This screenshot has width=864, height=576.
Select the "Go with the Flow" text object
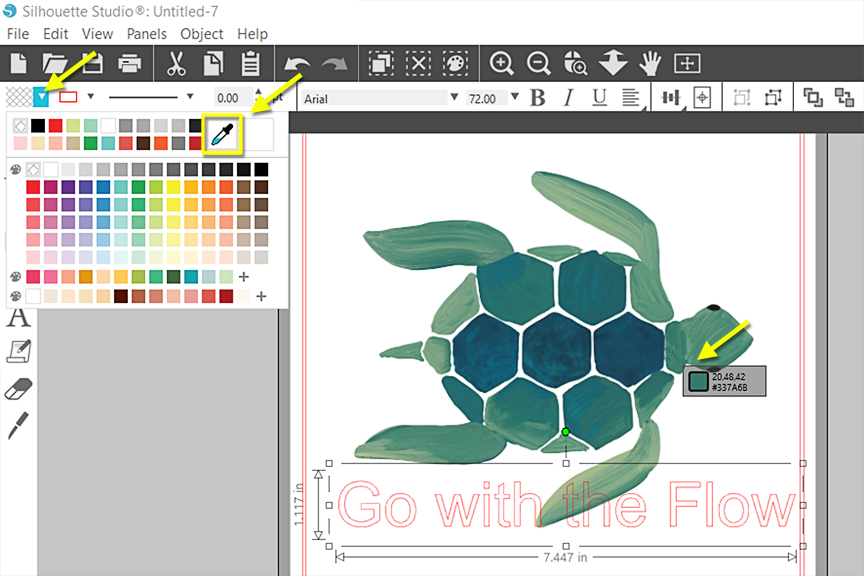pyautogui.click(x=566, y=506)
